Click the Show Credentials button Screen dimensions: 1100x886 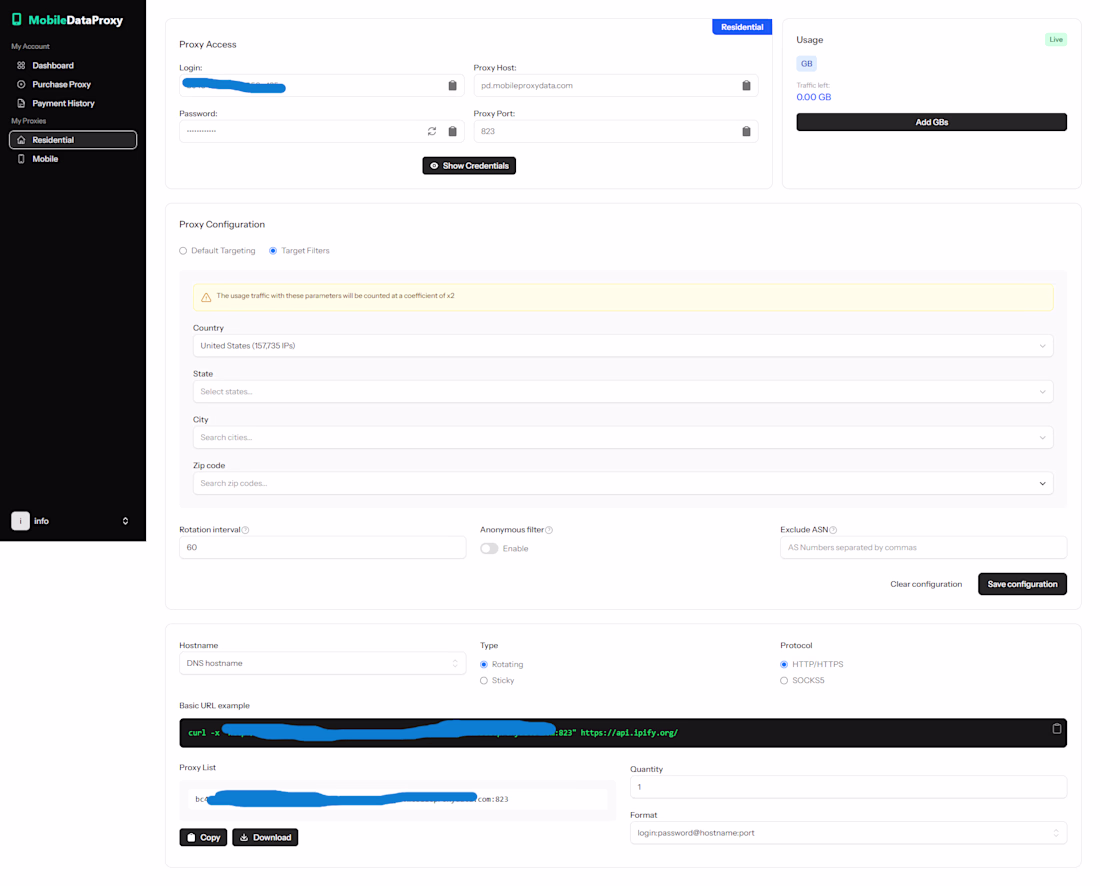[x=469, y=166]
